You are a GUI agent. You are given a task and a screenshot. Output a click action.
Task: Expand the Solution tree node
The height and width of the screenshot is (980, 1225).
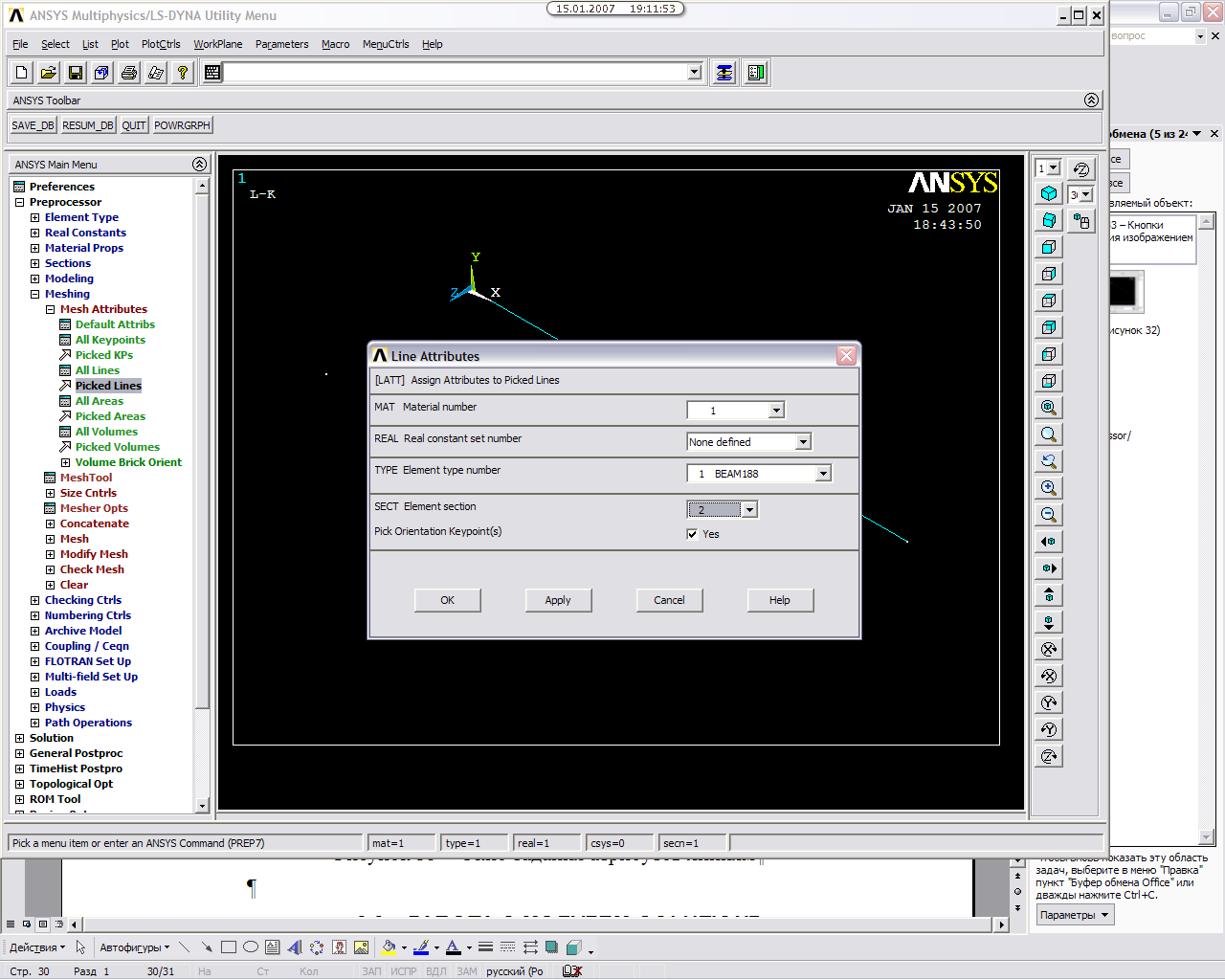(x=19, y=738)
